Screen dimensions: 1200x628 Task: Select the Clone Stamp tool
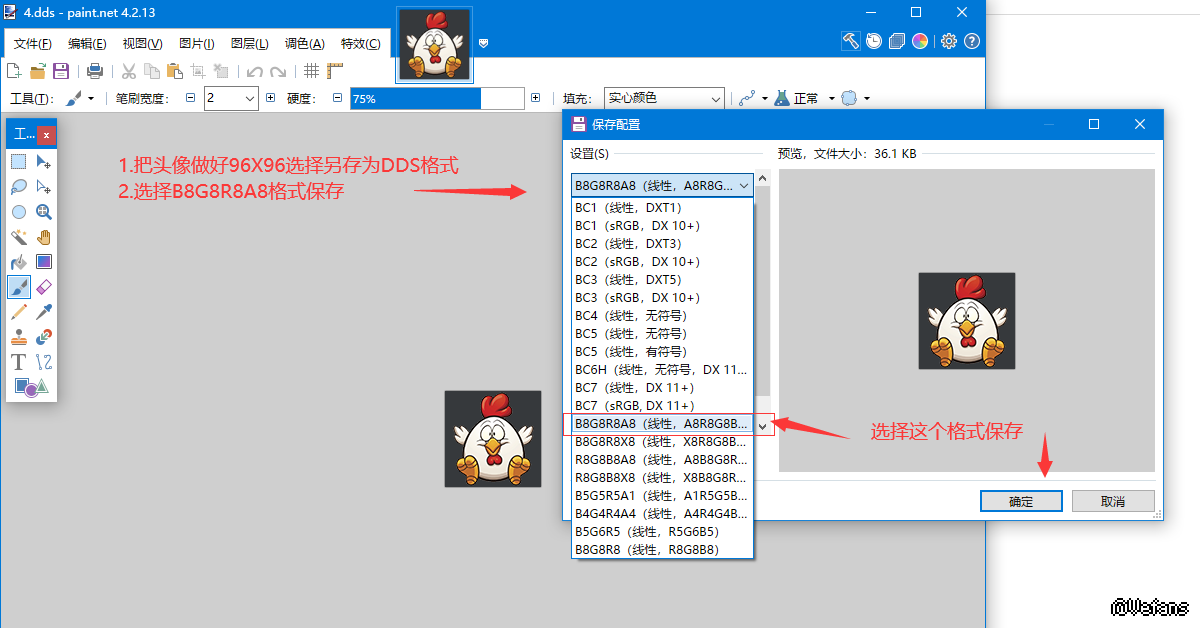coord(19,337)
